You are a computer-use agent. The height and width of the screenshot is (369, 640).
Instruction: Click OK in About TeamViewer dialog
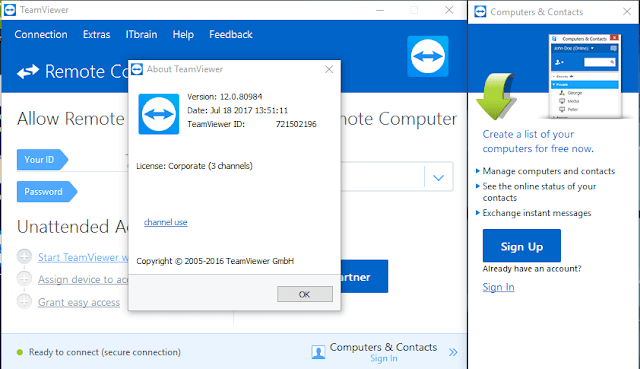point(304,294)
